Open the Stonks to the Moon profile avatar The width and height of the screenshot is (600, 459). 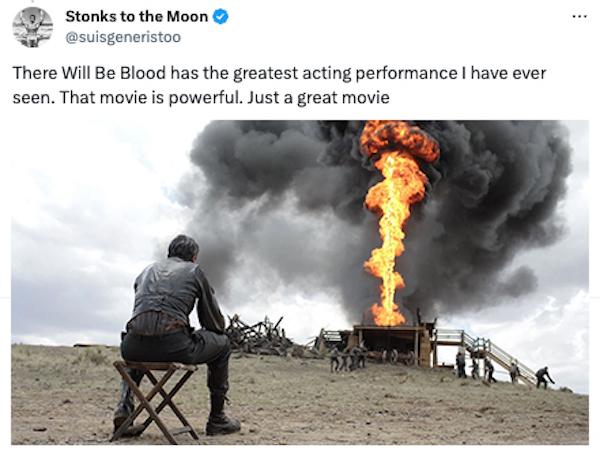[33, 27]
